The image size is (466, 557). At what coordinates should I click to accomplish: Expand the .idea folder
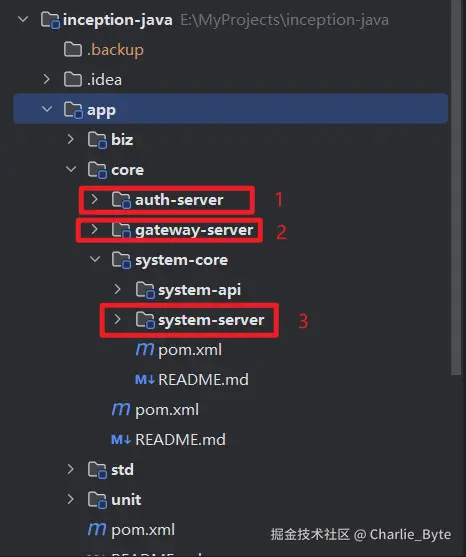coord(47,79)
